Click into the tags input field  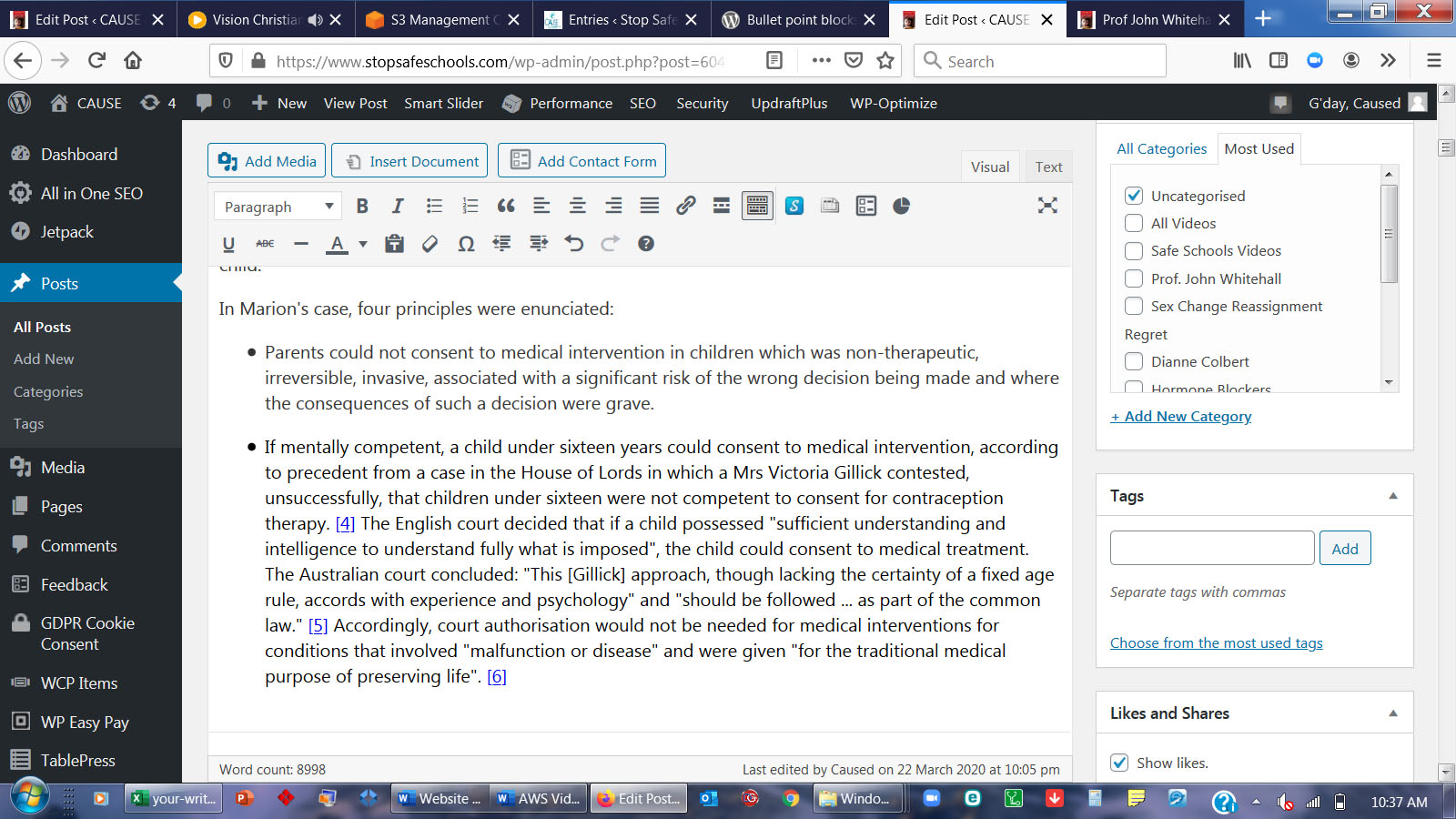1211,549
